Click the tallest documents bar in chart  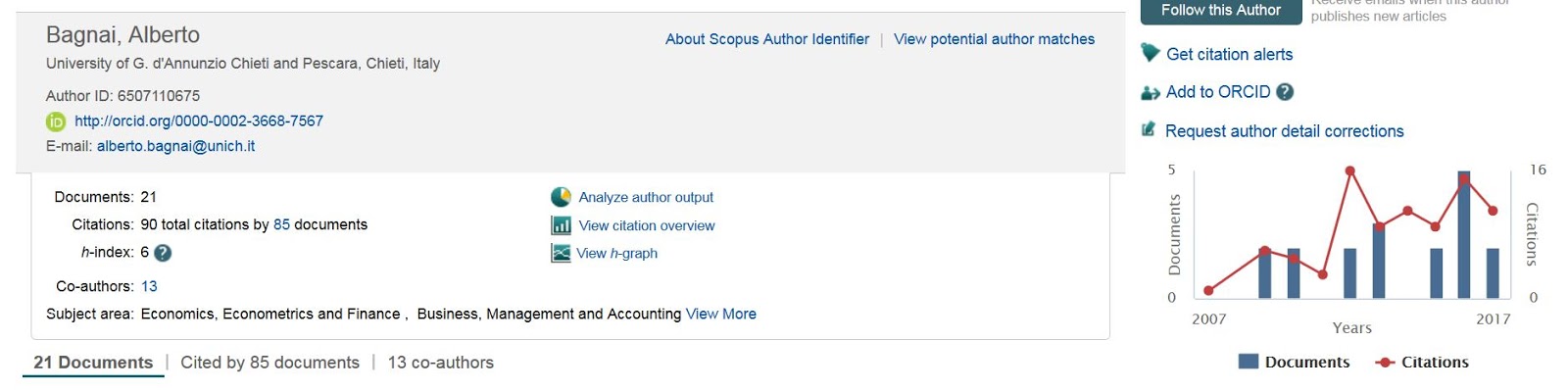click(x=1463, y=235)
